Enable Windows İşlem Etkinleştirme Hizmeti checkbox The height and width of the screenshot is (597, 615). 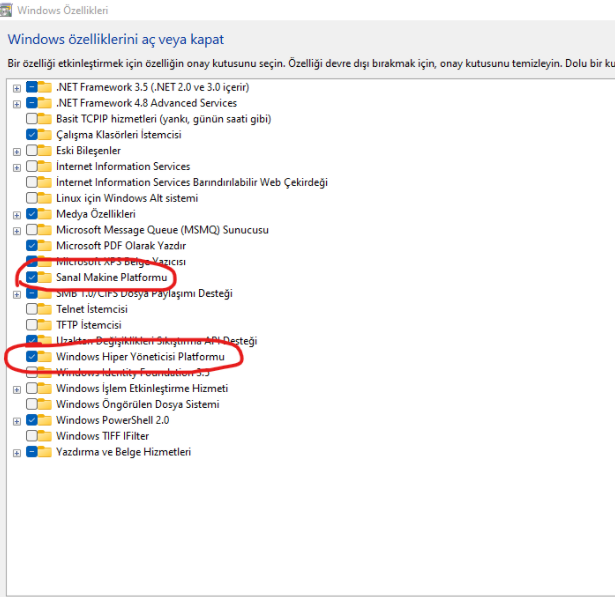tap(32, 388)
